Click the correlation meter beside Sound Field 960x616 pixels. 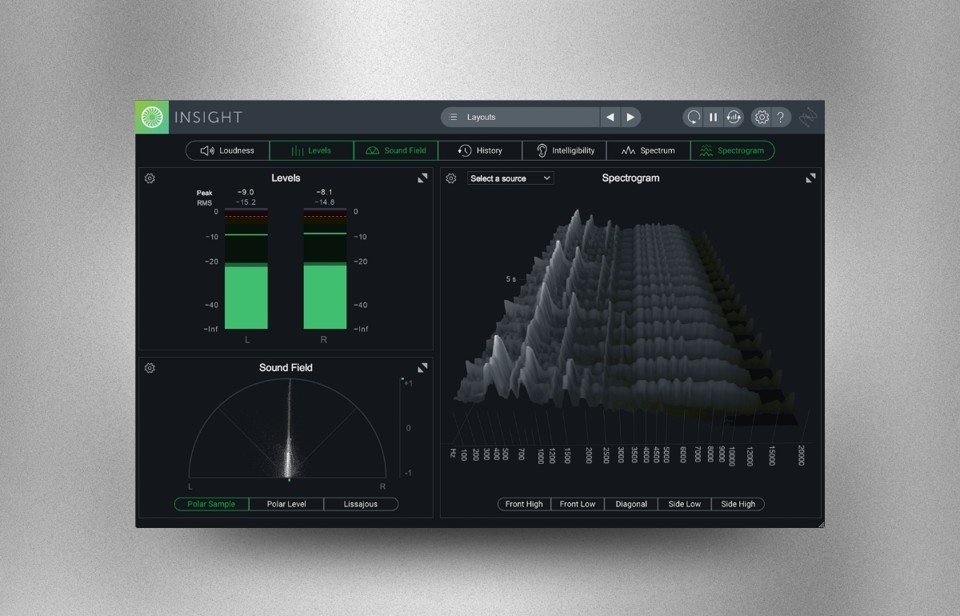pos(402,427)
